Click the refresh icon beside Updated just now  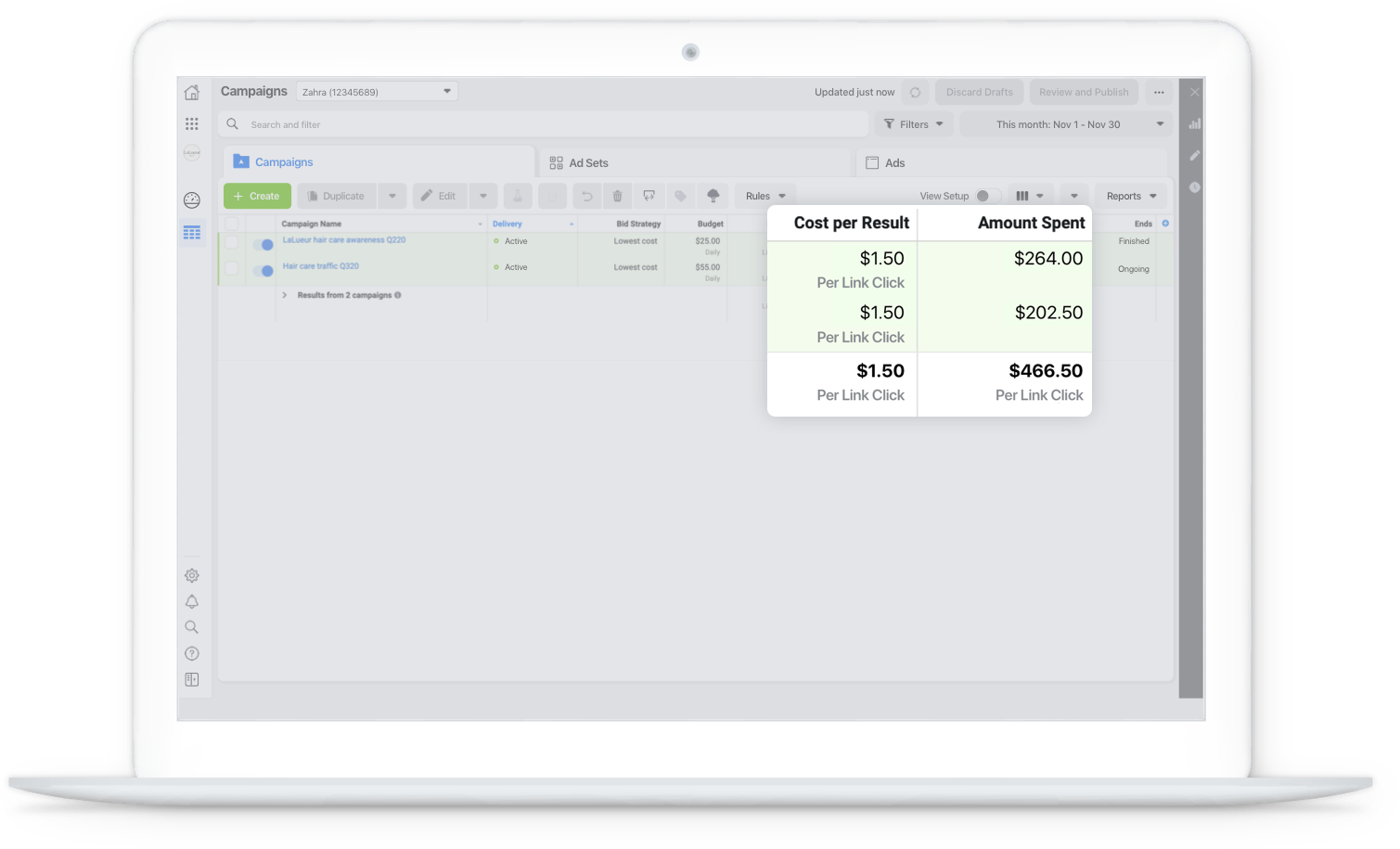[915, 92]
